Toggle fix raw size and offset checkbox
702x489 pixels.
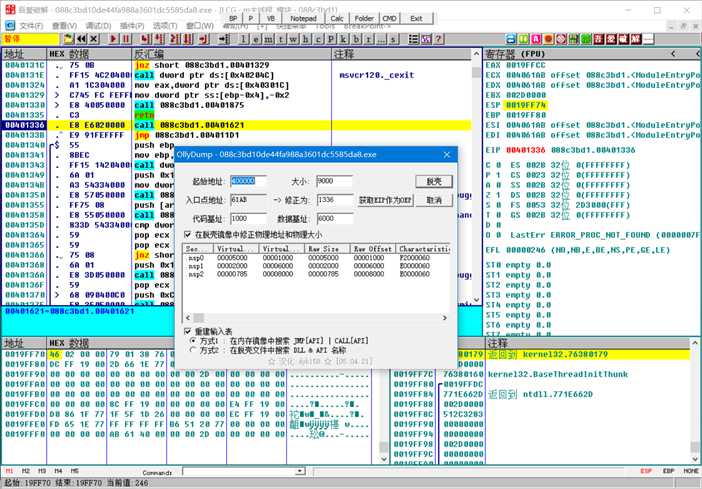[x=188, y=234]
